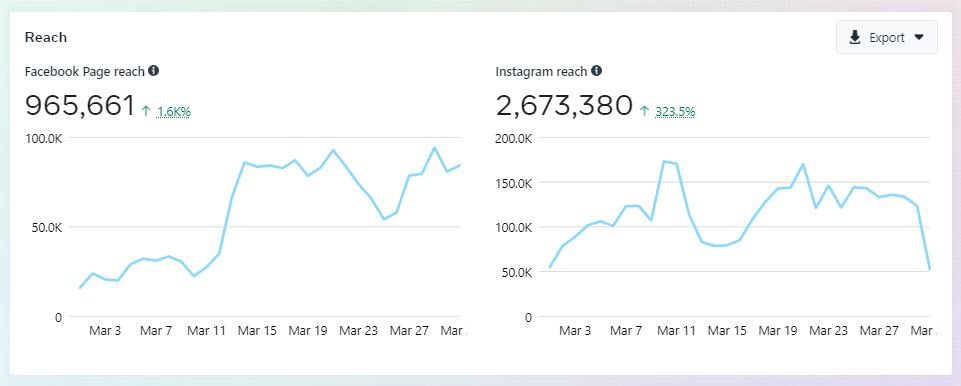
Task: Click the Facebook chart line graph
Action: coord(270,218)
